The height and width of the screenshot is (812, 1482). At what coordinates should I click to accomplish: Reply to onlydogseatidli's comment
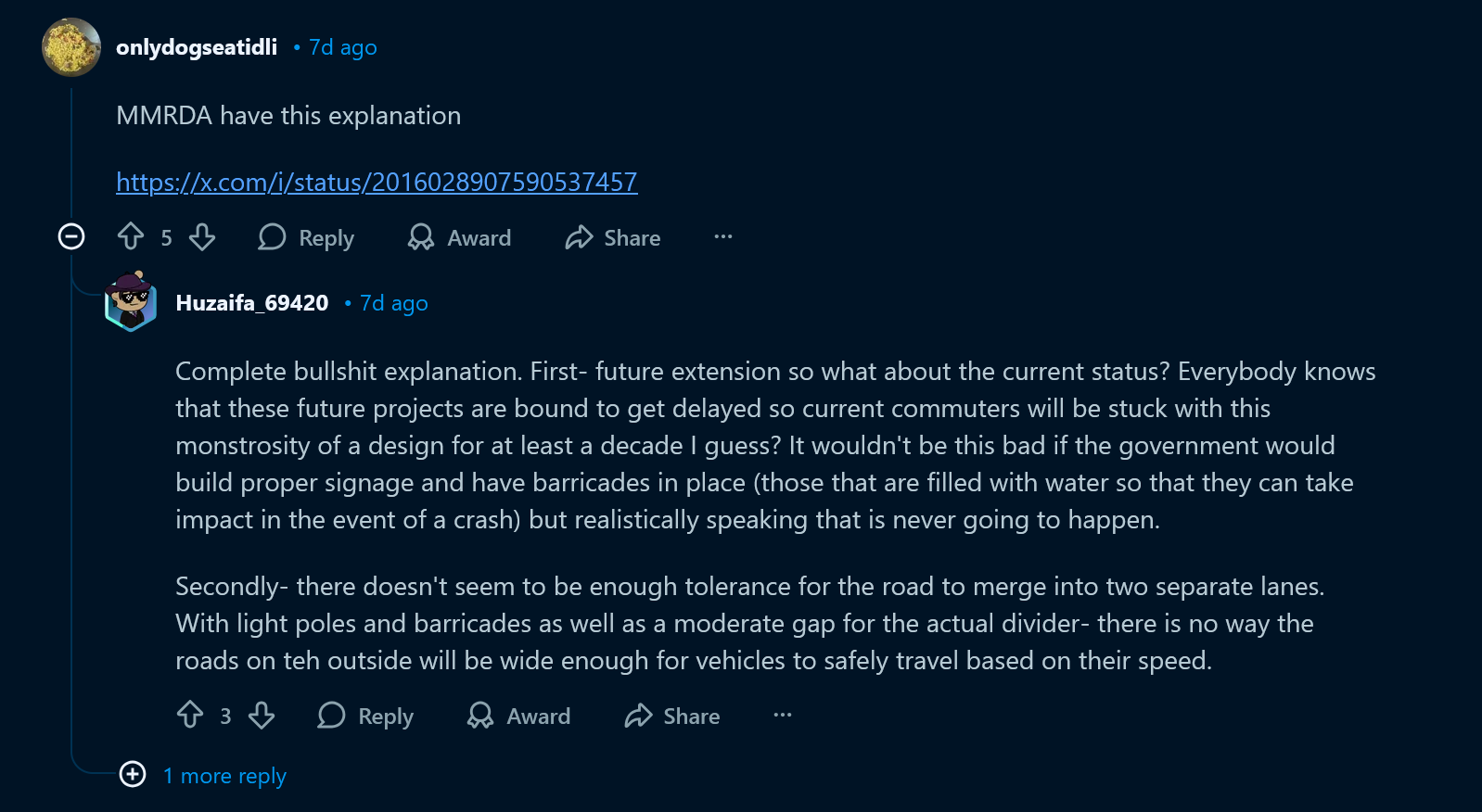point(307,238)
